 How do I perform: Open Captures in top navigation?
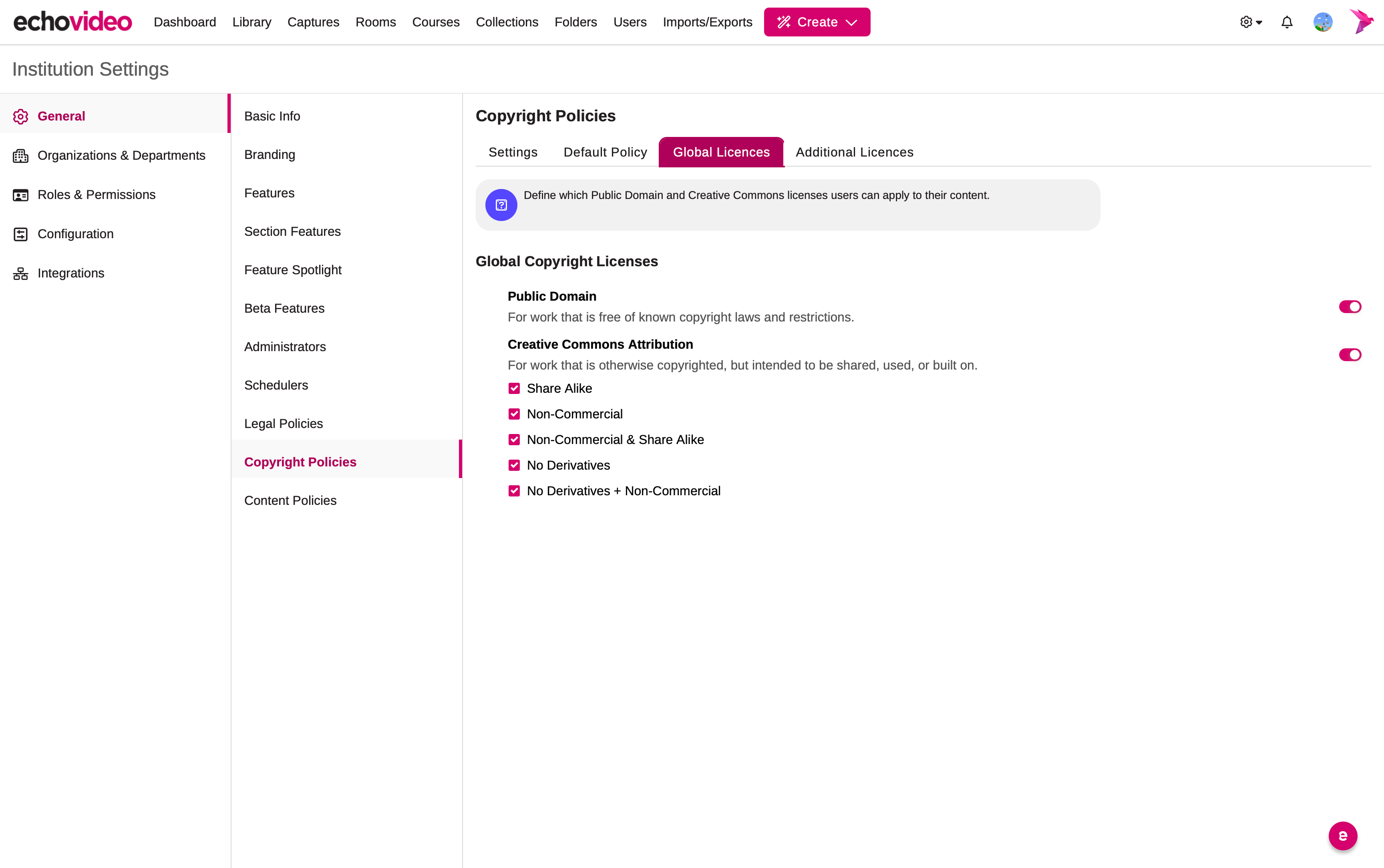coord(313,22)
